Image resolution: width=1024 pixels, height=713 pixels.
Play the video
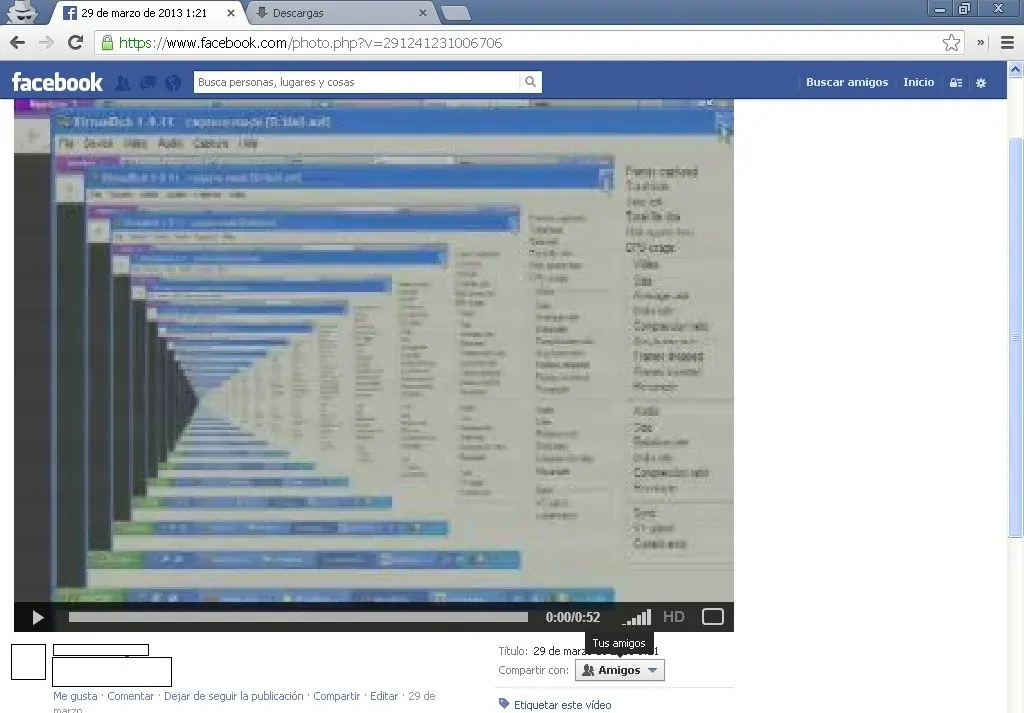(38, 618)
